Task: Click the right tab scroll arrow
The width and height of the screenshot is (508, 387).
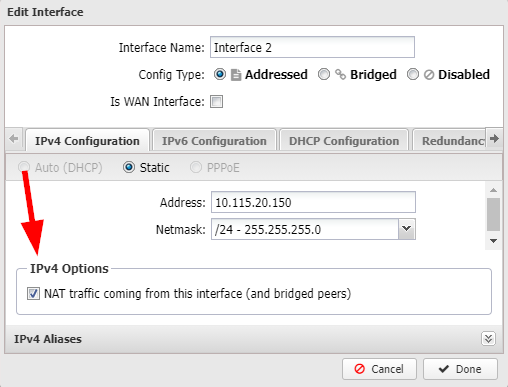Action: [x=494, y=138]
